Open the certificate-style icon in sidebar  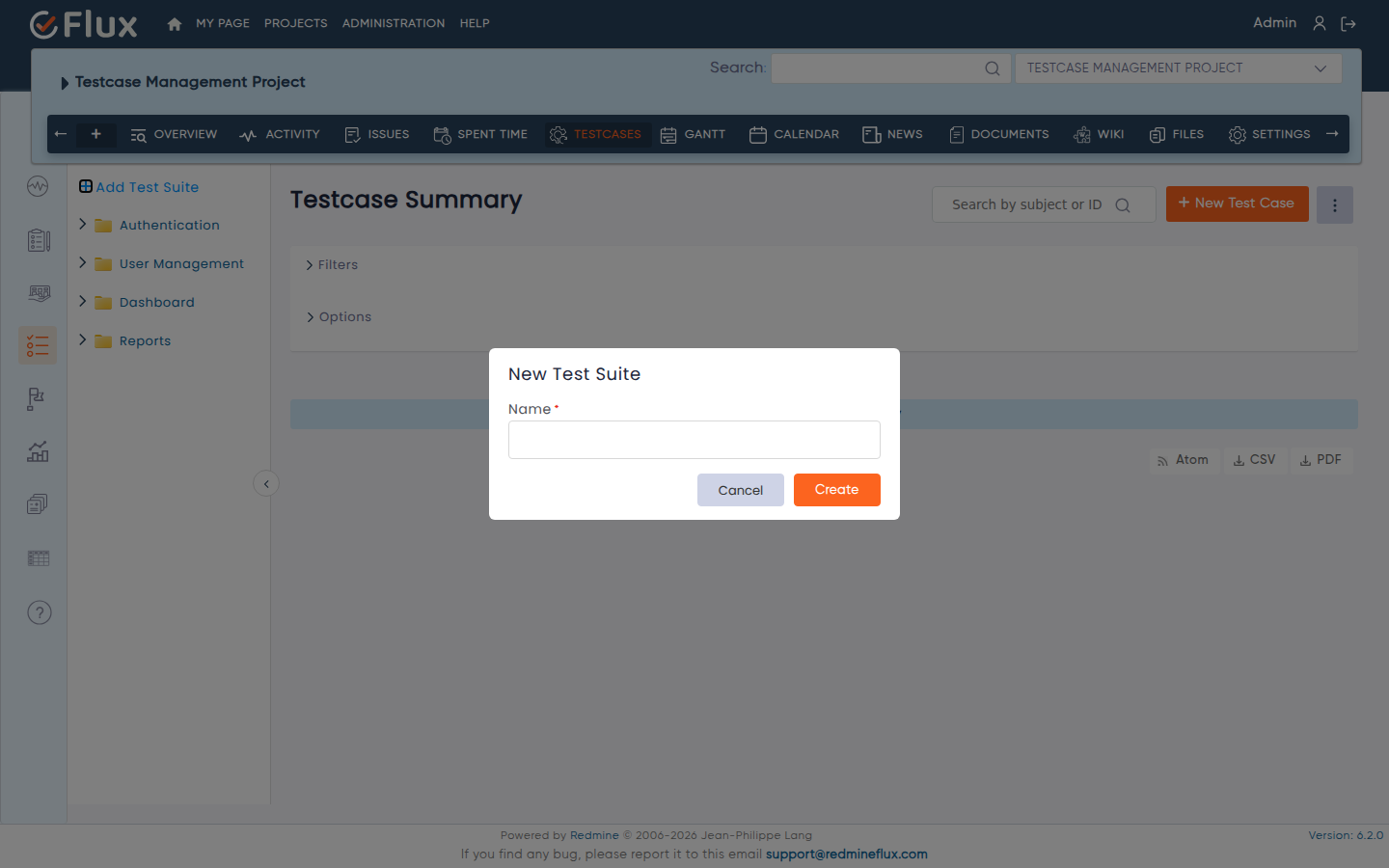pyautogui.click(x=39, y=293)
